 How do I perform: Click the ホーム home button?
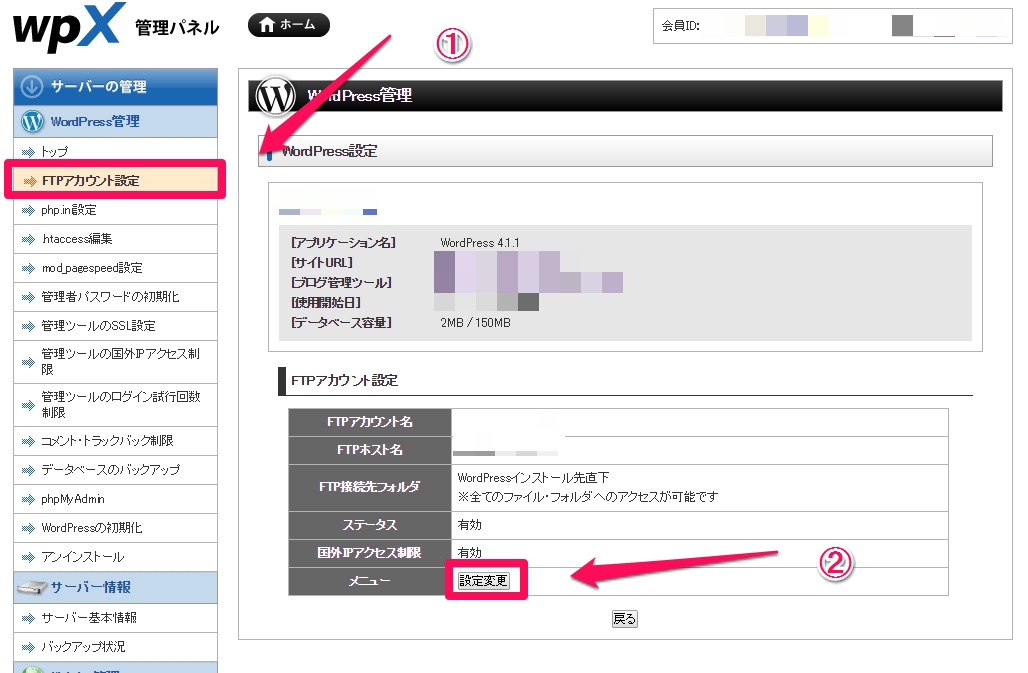pyautogui.click(x=288, y=25)
